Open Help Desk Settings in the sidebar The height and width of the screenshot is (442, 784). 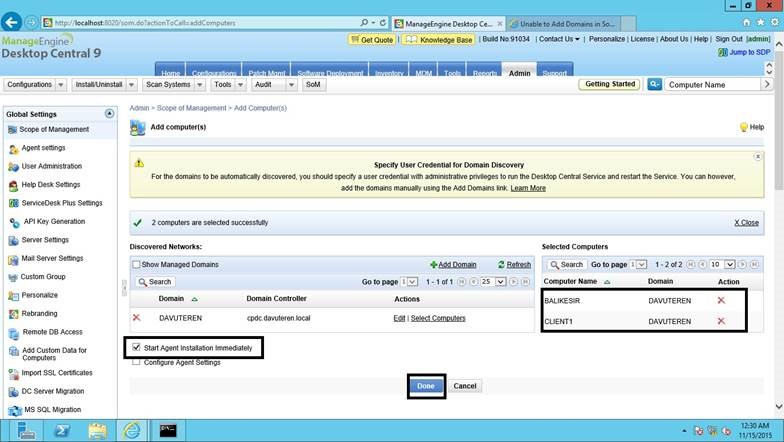pyautogui.click(x=50, y=184)
